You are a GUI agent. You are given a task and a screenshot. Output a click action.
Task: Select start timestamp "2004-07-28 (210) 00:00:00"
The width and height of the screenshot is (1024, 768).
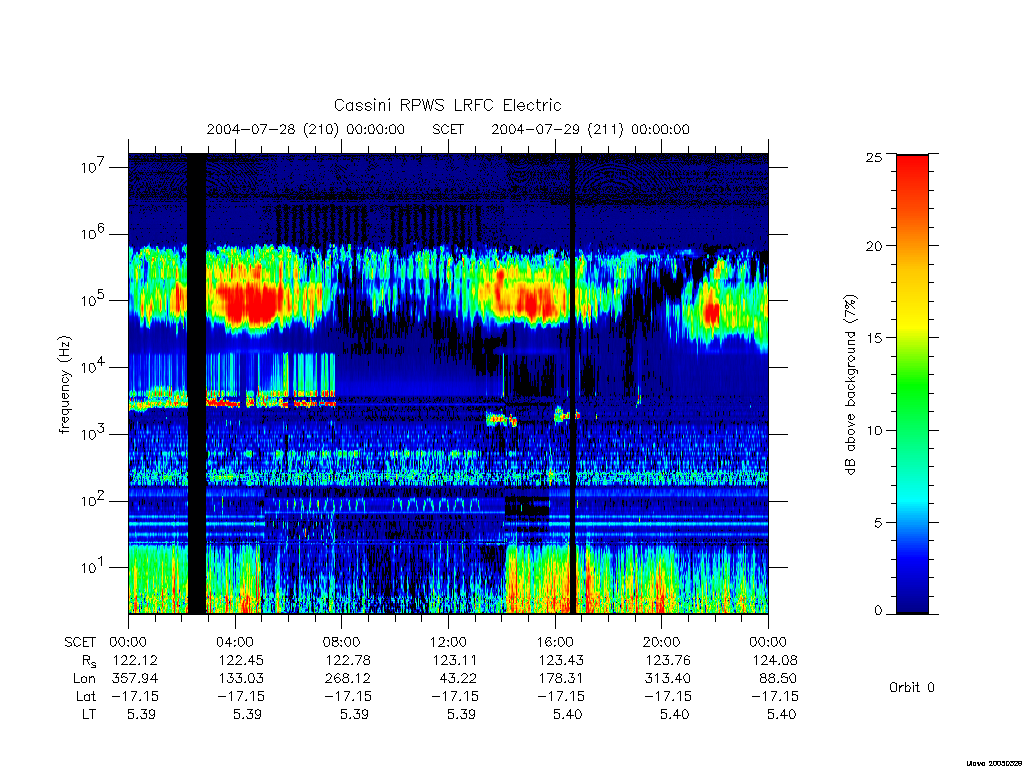pyautogui.click(x=306, y=129)
